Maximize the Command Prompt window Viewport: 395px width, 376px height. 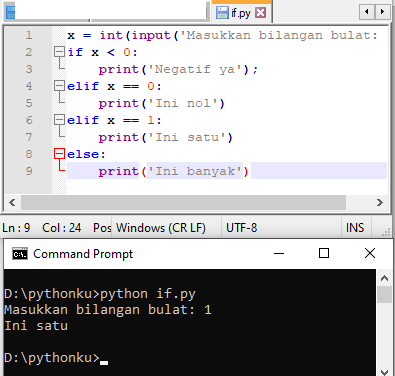tap(324, 253)
